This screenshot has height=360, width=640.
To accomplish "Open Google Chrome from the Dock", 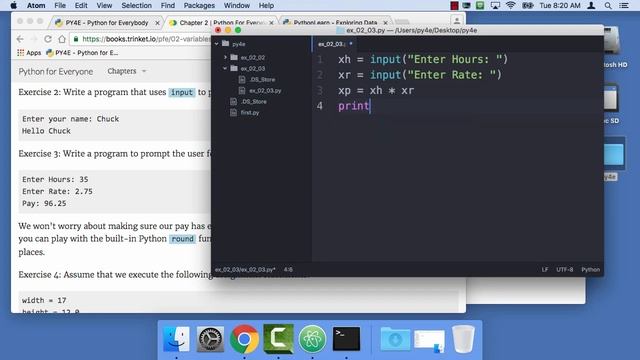I will [x=244, y=338].
